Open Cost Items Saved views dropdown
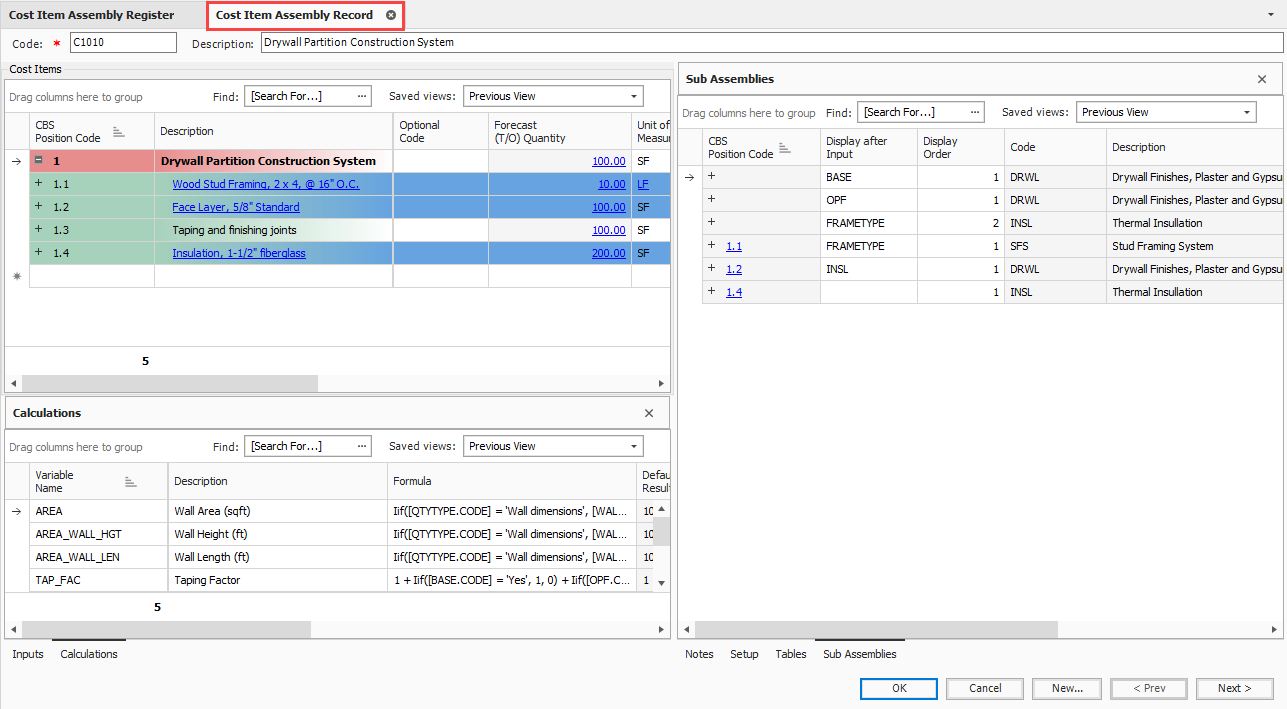The image size is (1287, 709). 634,96
